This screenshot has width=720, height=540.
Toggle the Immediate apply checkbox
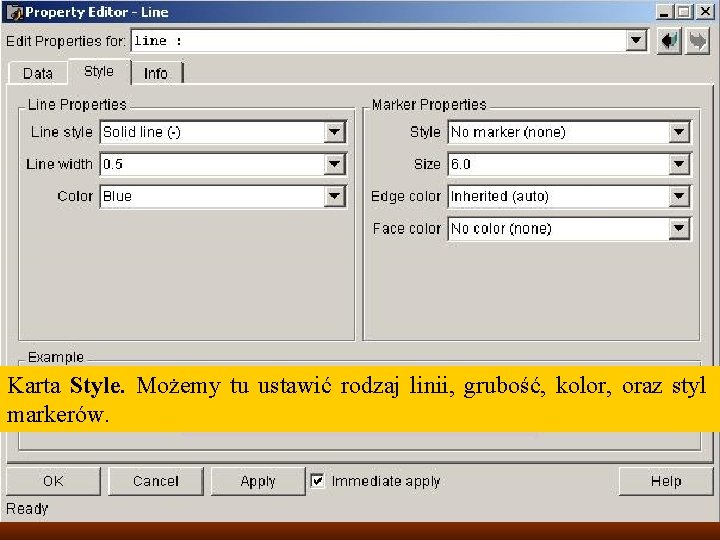[317, 481]
